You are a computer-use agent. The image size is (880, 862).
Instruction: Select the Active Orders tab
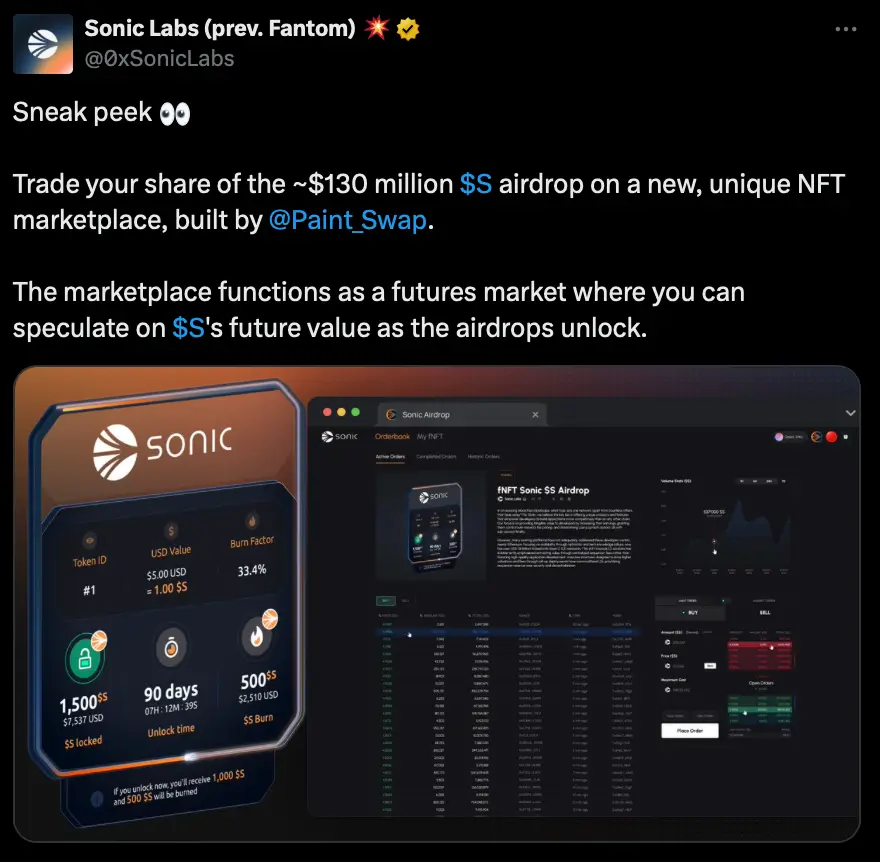pyautogui.click(x=390, y=457)
